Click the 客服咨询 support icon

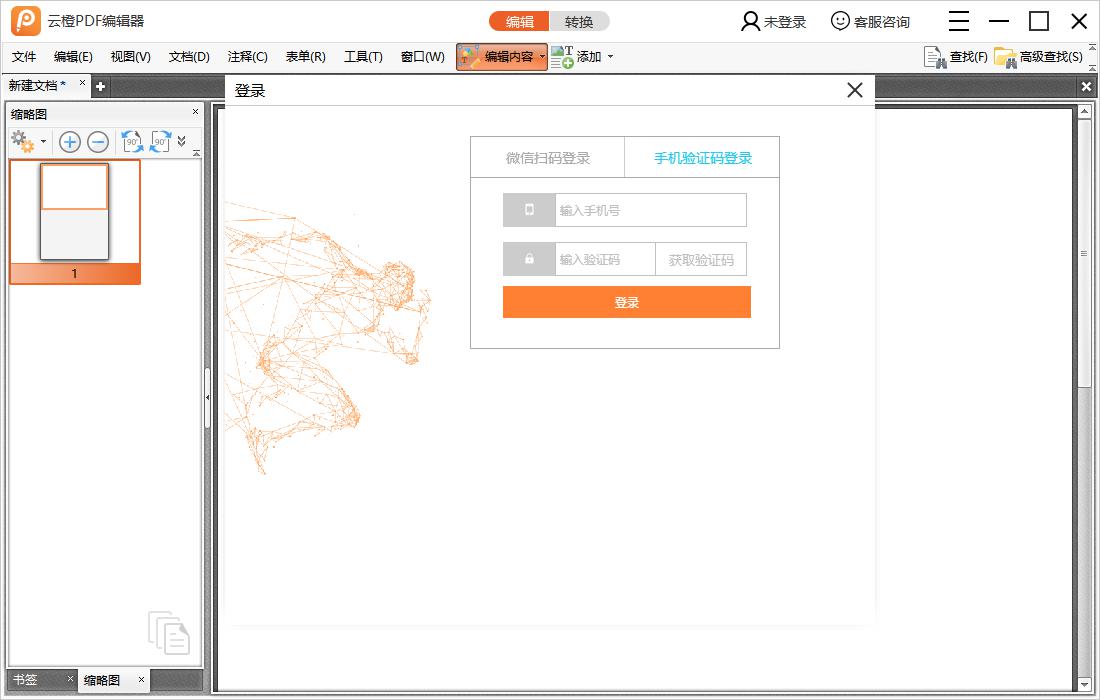[840, 21]
